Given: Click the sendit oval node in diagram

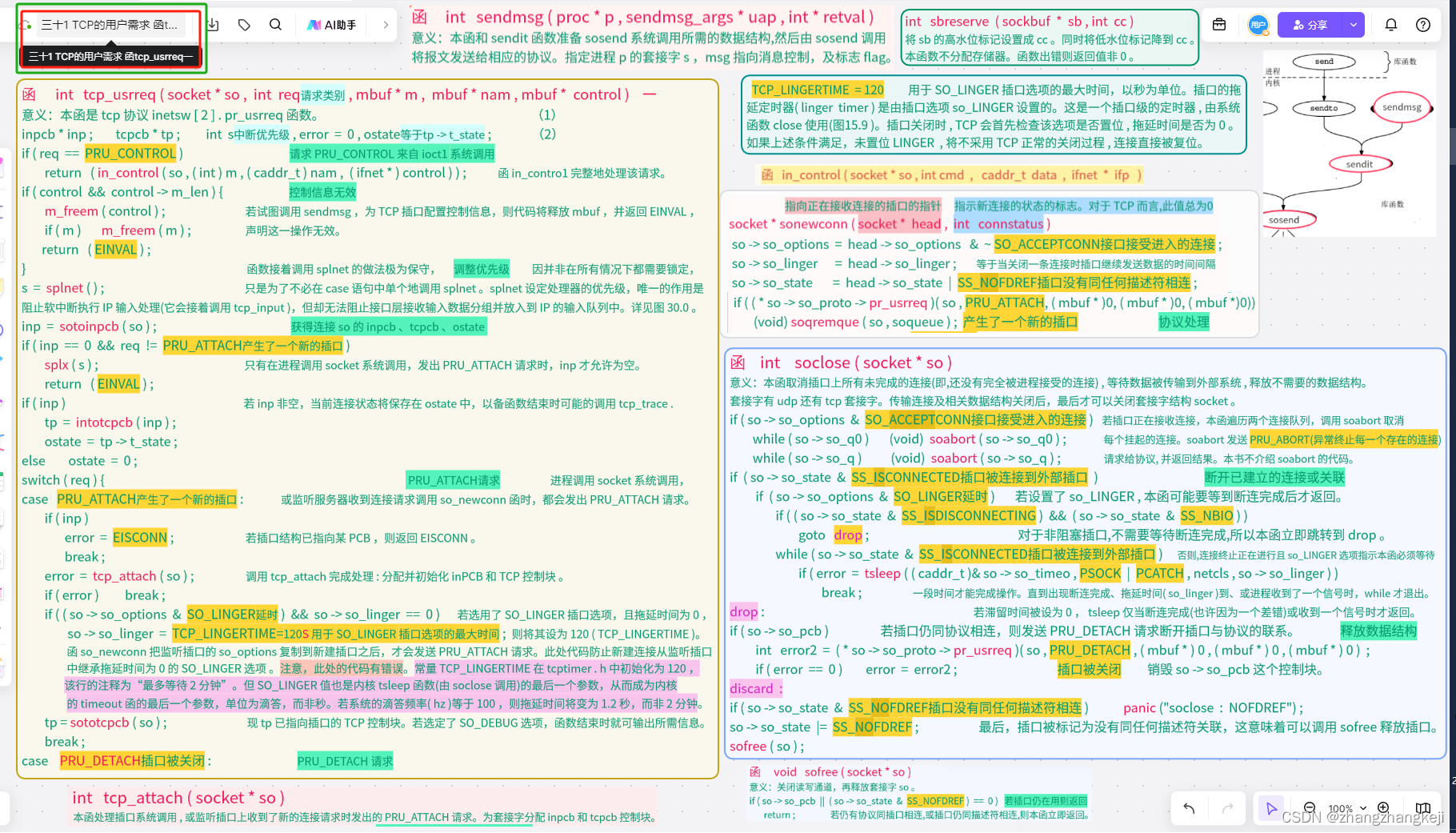Looking at the screenshot, I should pos(1359,164).
